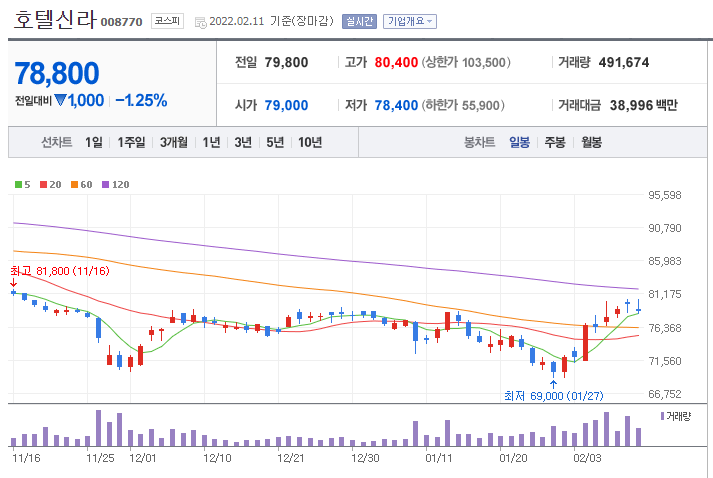713x478 pixels.
Task: Click the 90,790 price axis label
Action: [x=665, y=228]
